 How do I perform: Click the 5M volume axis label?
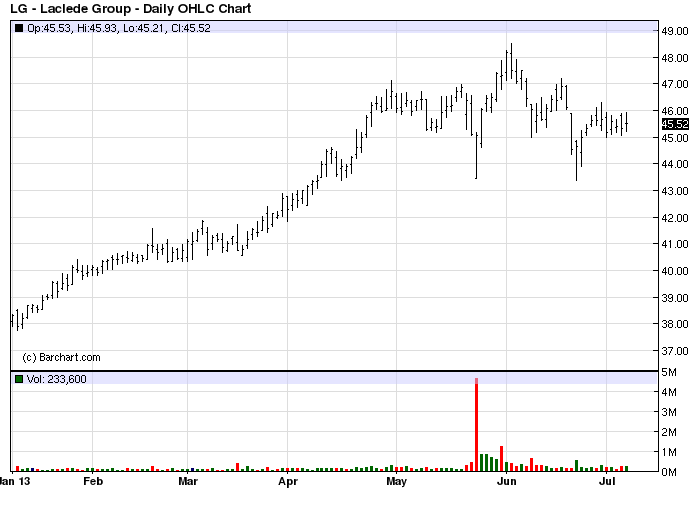669,372
